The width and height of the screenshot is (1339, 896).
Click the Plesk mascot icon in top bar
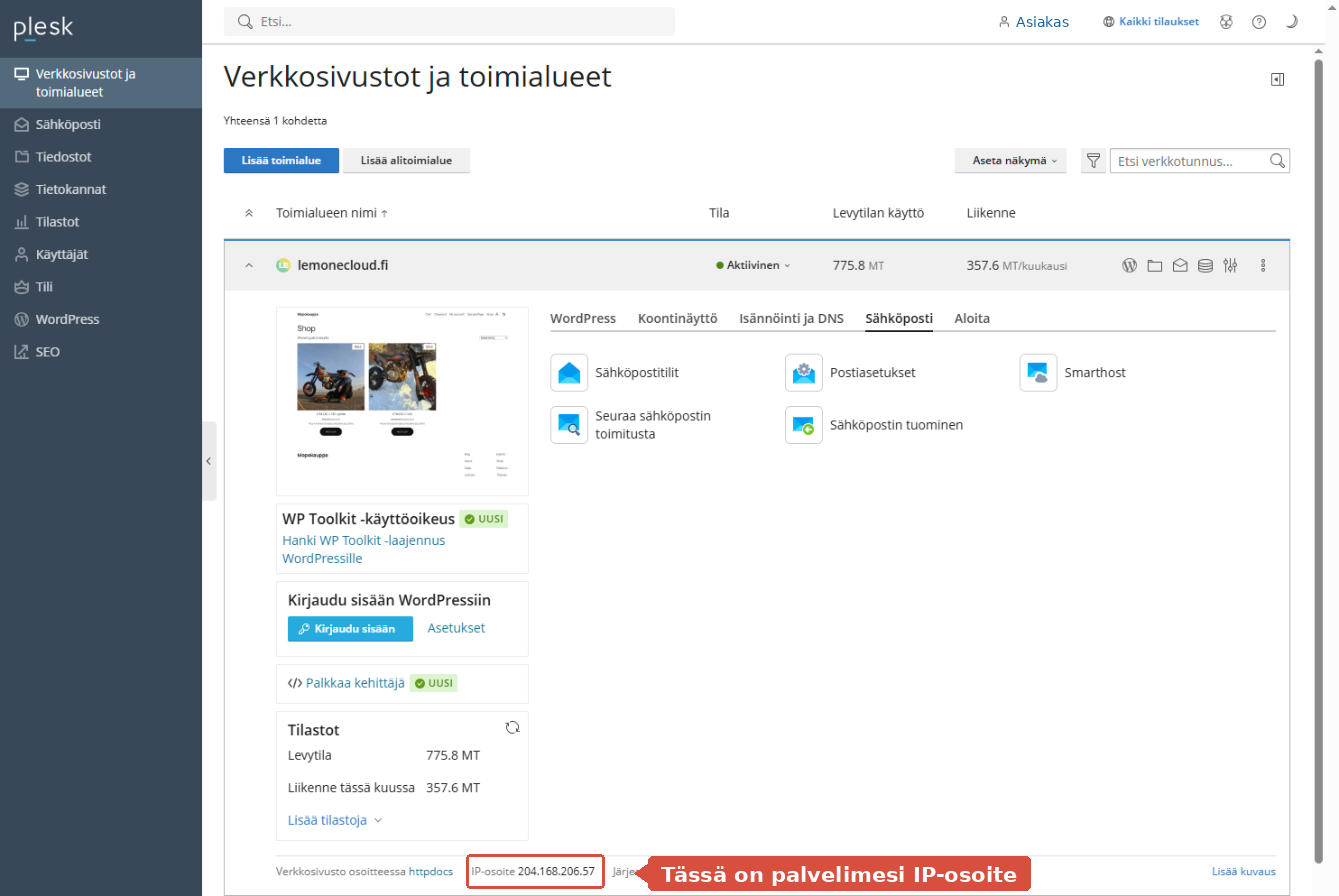tap(1226, 22)
